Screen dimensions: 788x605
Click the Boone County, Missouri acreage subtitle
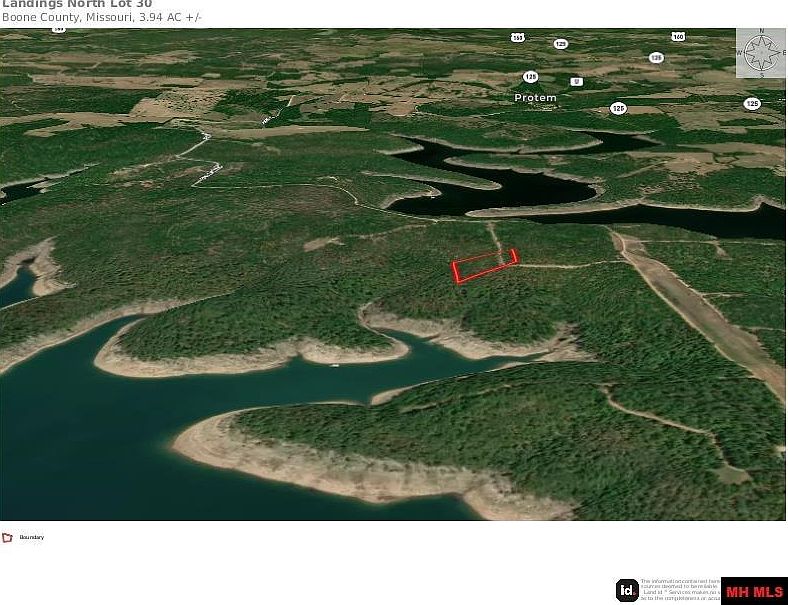pyautogui.click(x=101, y=18)
